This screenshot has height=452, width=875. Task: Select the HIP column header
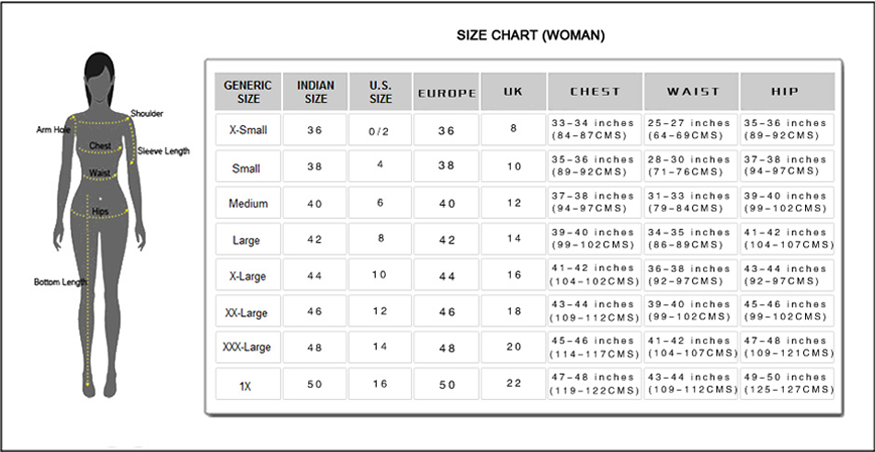786,92
